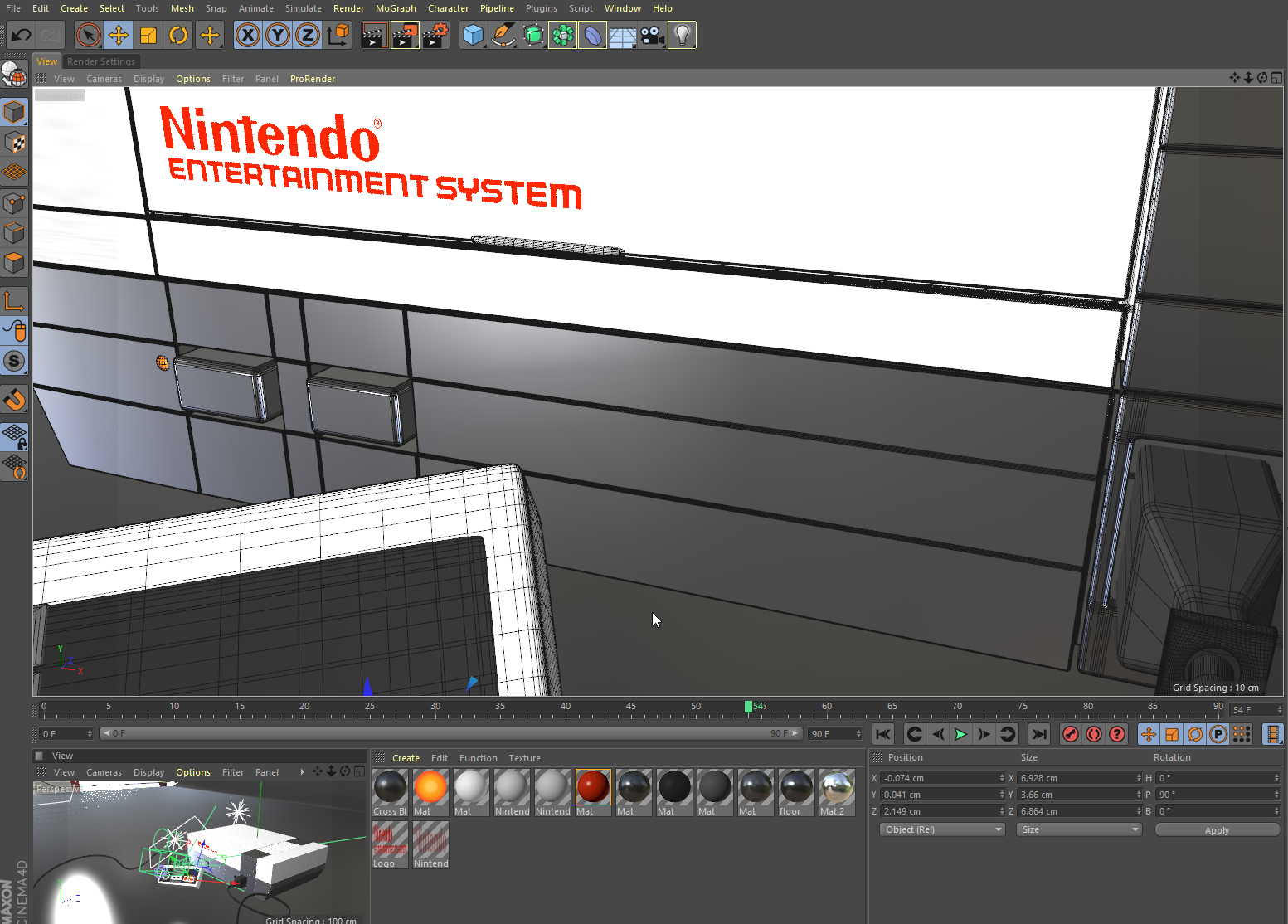Viewport: 1288px width, 924px height.
Task: Click the Undo arrow icon
Action: point(21,36)
